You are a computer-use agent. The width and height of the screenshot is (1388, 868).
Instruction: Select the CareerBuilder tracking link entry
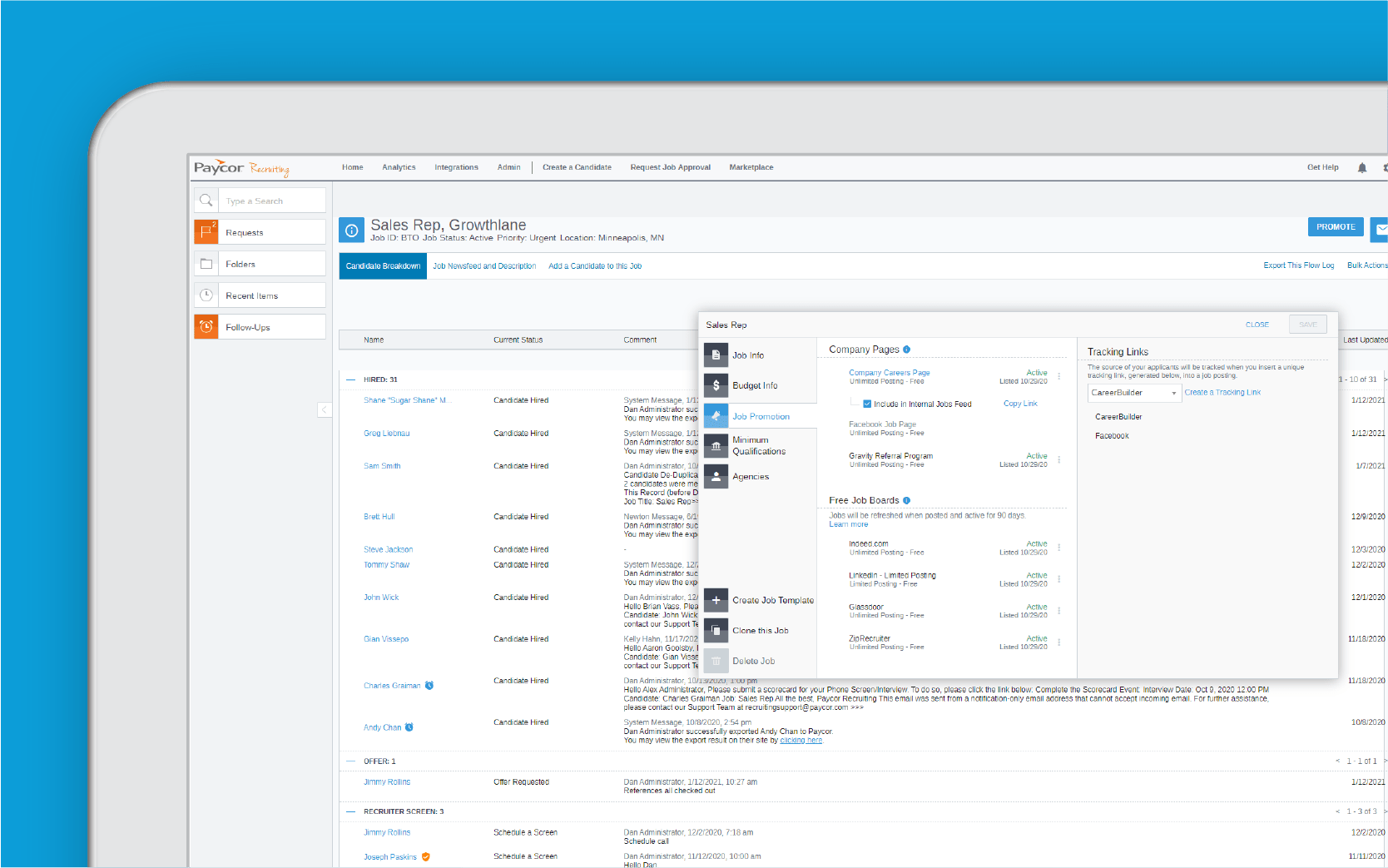[x=1118, y=417]
